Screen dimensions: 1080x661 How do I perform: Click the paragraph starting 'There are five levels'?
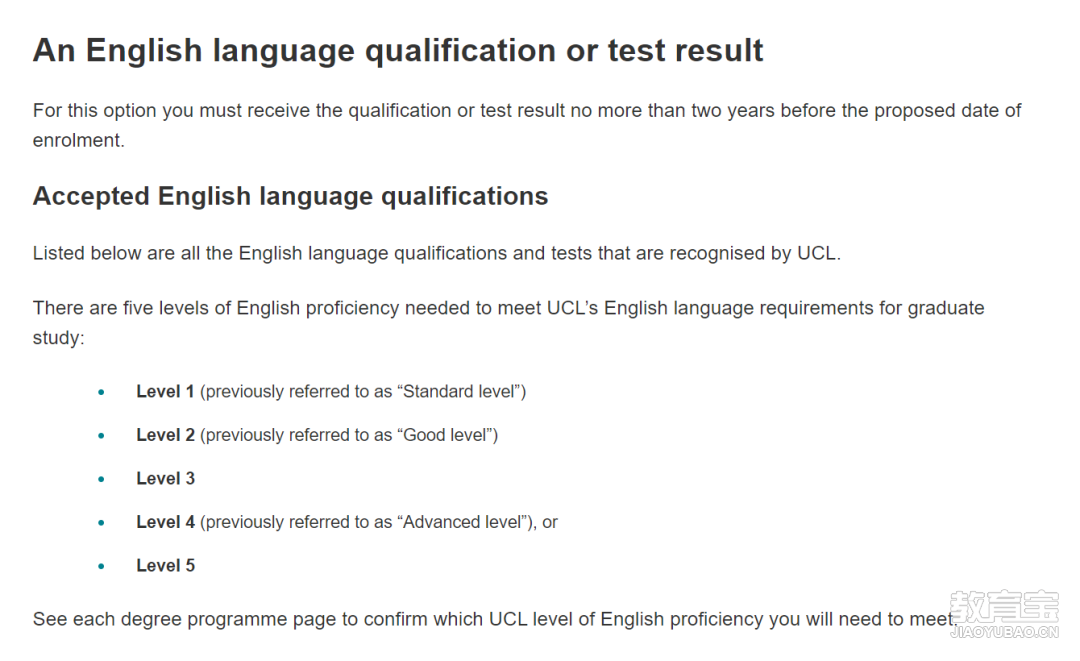coord(508,322)
